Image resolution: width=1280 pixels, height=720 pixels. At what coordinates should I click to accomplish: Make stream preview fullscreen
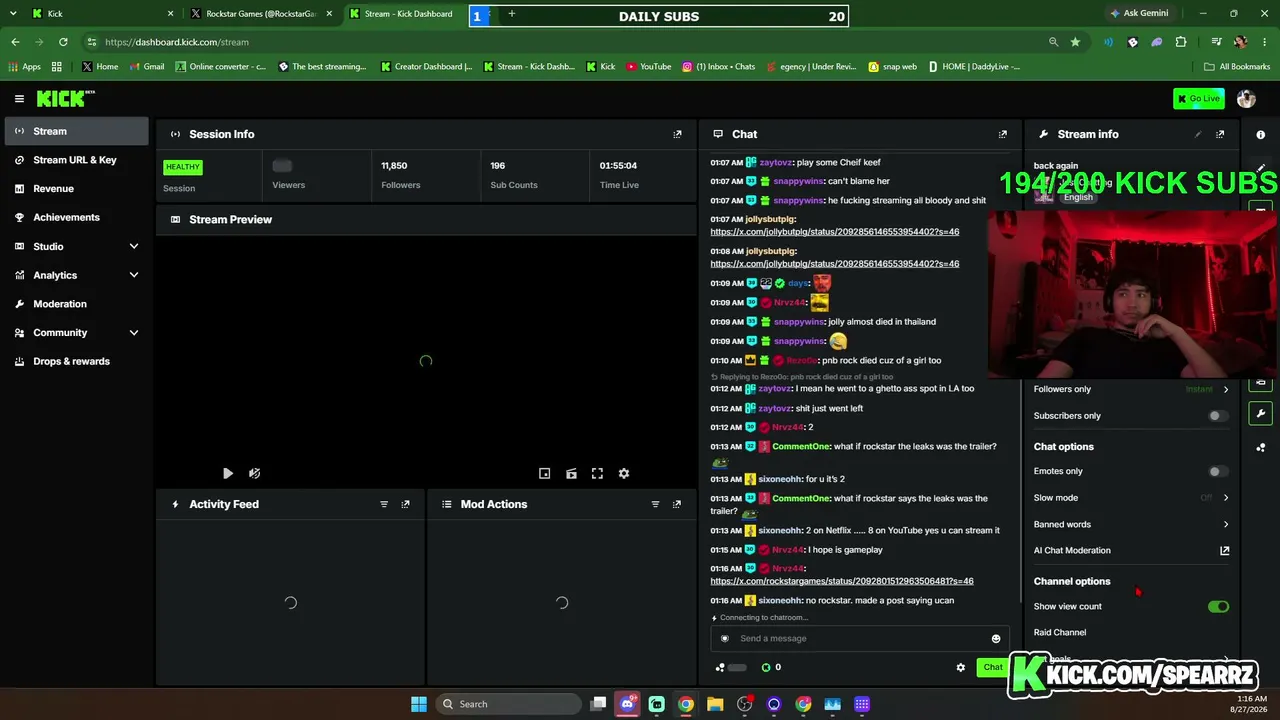click(597, 473)
